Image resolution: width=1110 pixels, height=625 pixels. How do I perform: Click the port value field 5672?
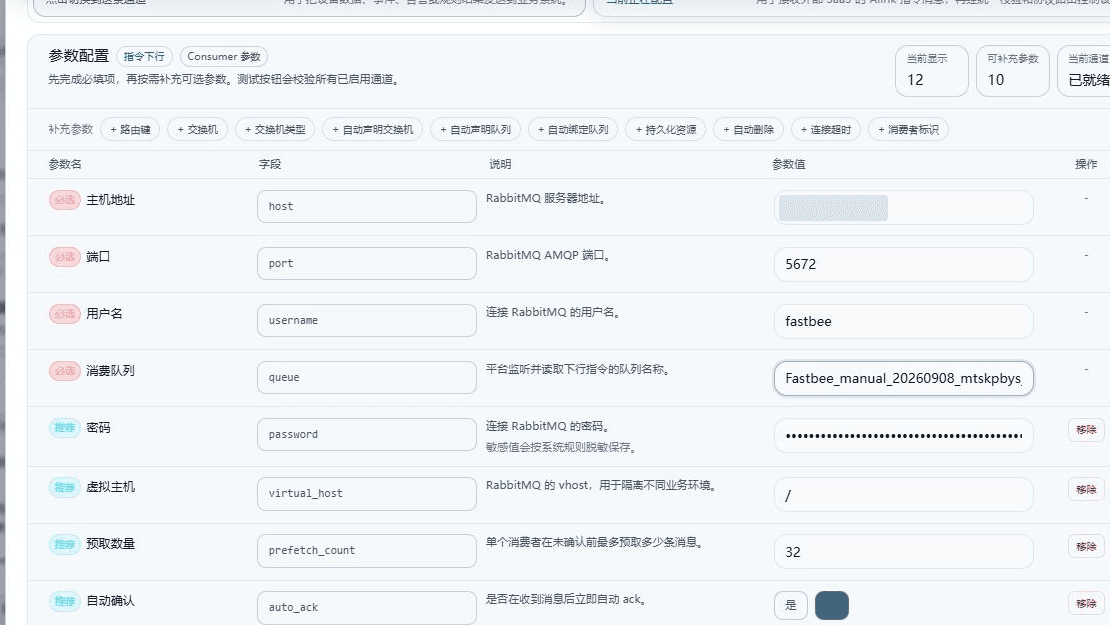904,264
